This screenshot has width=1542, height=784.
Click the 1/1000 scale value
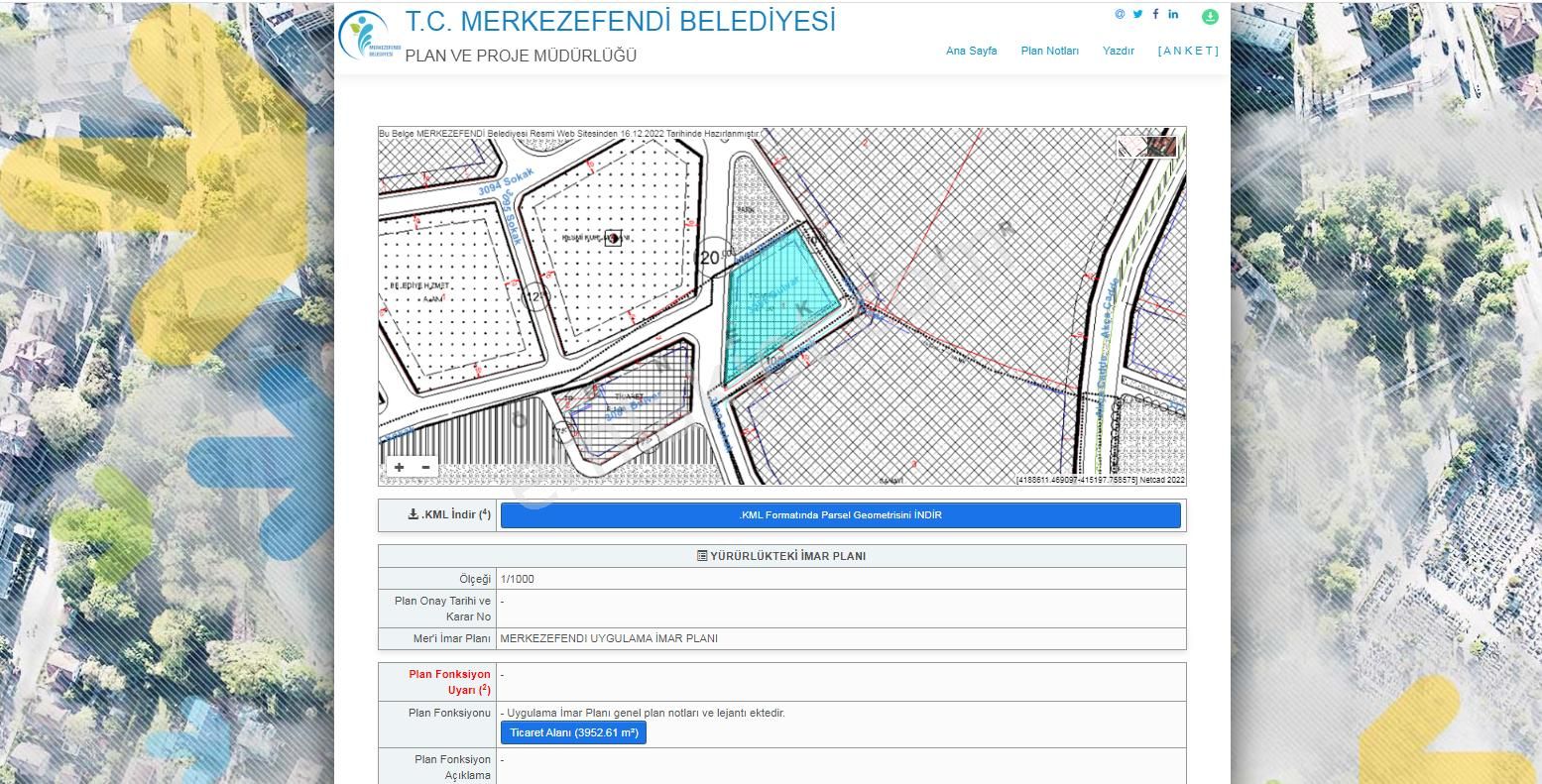(x=518, y=579)
